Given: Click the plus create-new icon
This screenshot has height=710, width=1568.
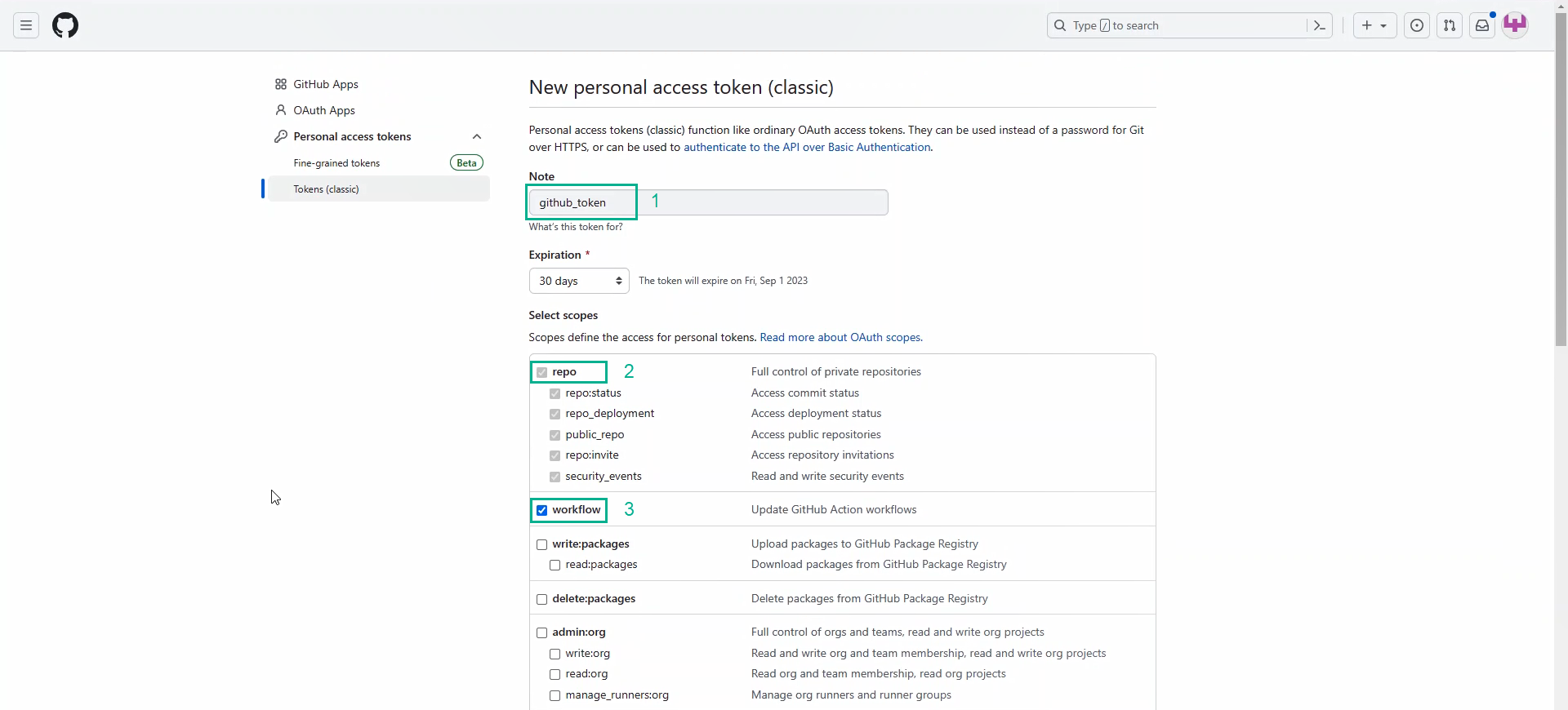Looking at the screenshot, I should click(1366, 25).
